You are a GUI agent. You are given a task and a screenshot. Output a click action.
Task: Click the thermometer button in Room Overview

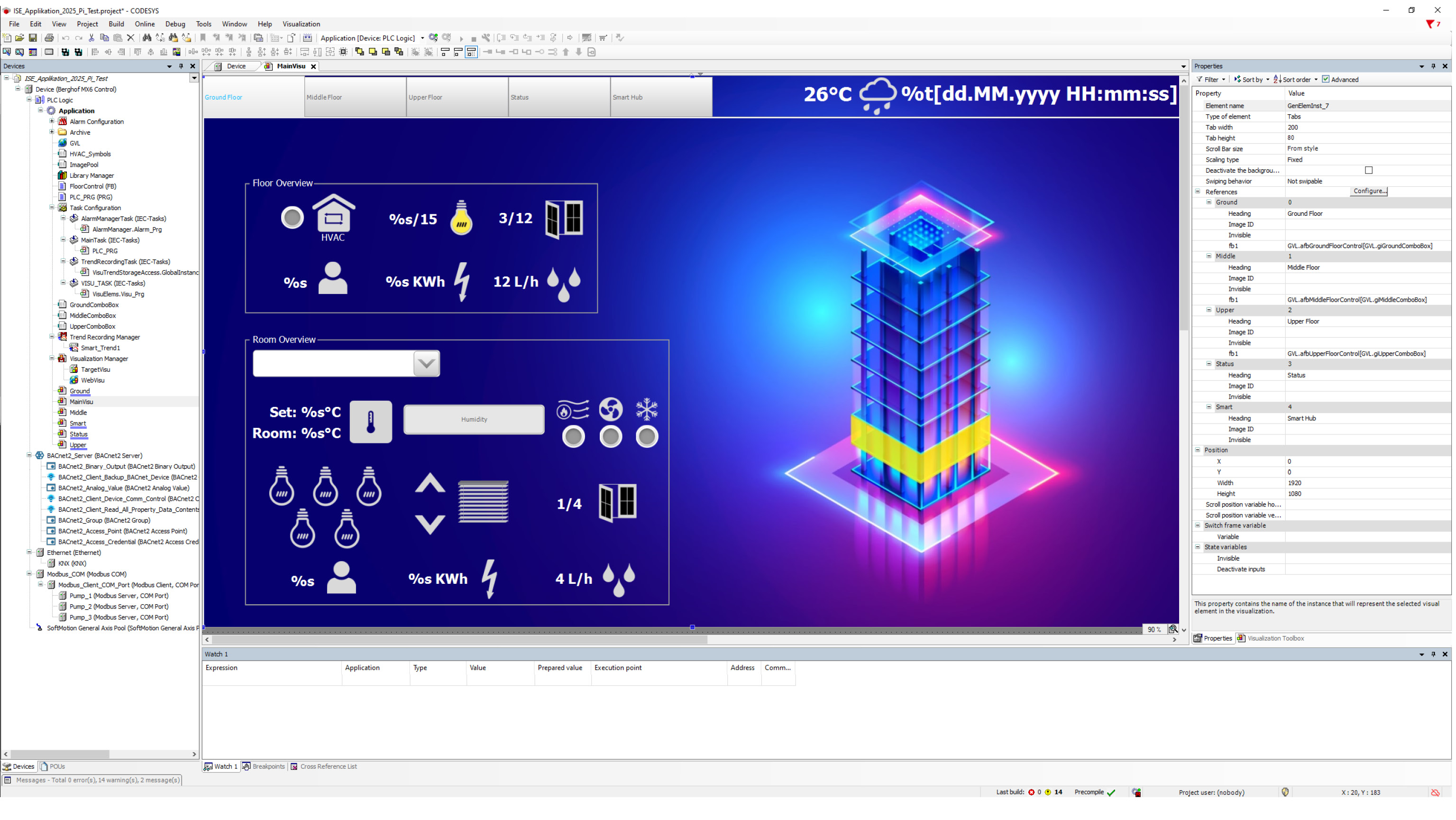click(x=371, y=422)
